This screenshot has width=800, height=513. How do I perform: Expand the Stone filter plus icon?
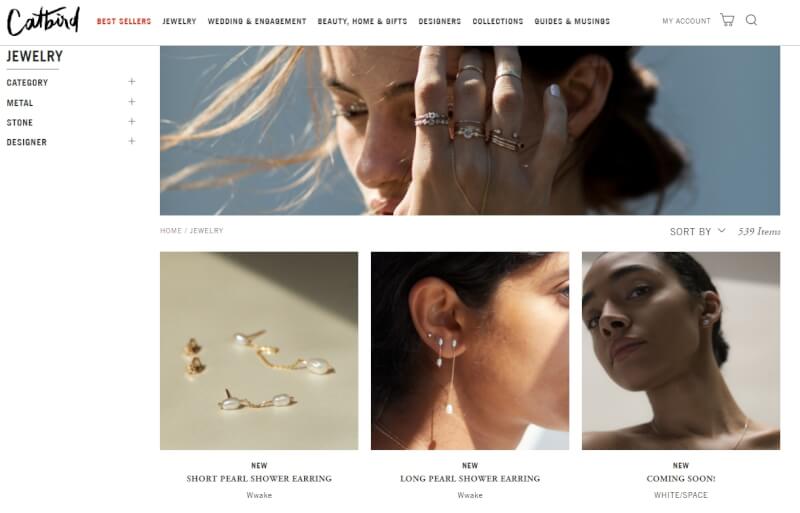click(132, 121)
